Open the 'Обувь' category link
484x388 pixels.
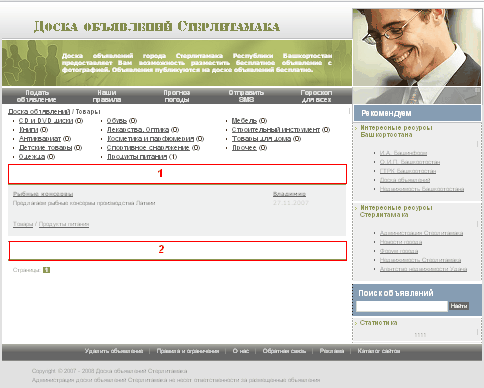(117, 121)
